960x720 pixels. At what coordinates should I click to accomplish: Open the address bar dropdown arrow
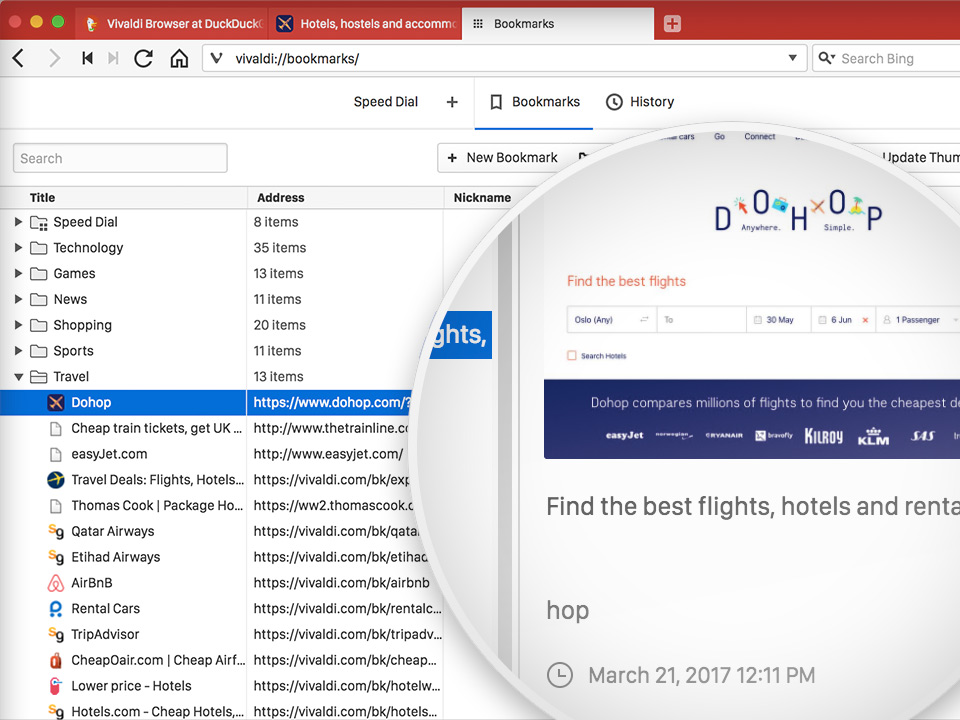coord(792,58)
